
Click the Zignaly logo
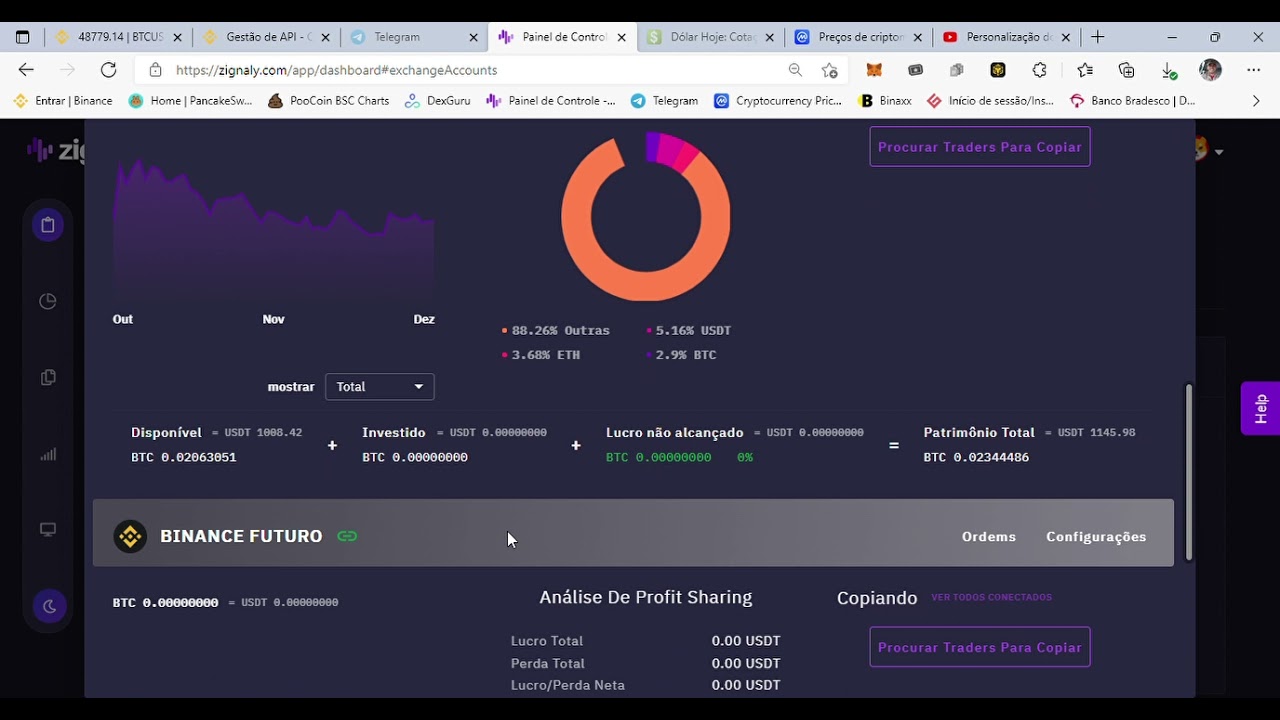tap(56, 150)
